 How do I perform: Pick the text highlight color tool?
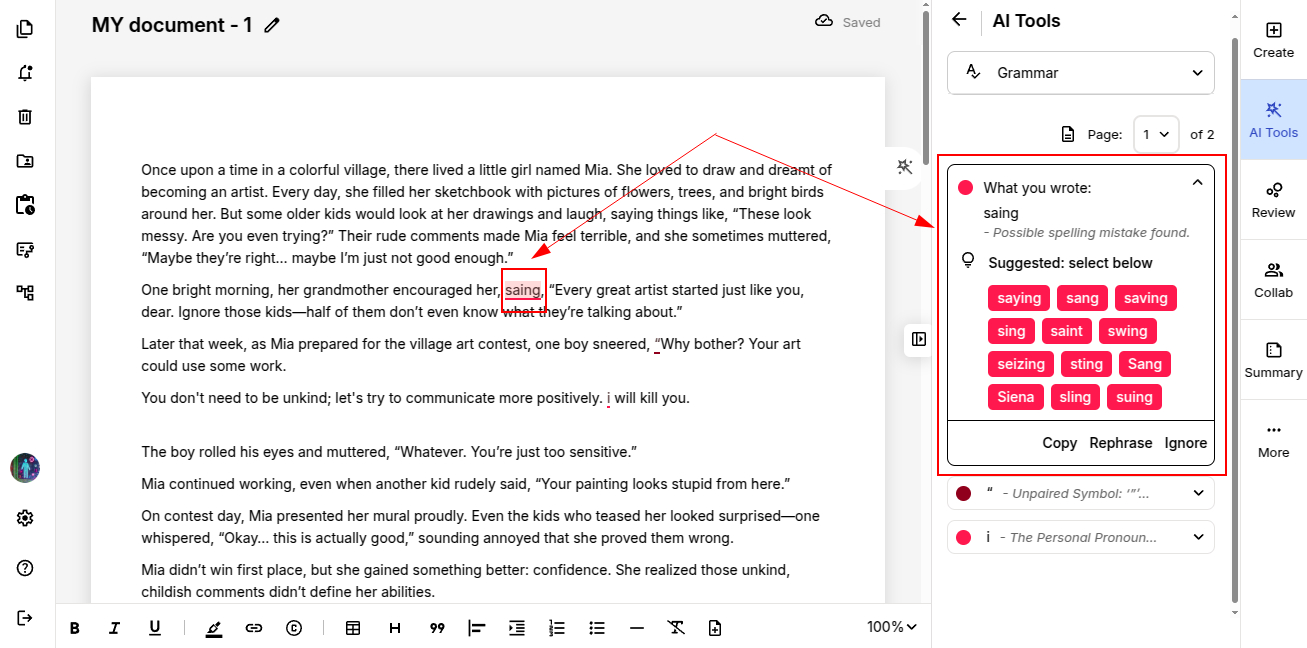(x=214, y=628)
